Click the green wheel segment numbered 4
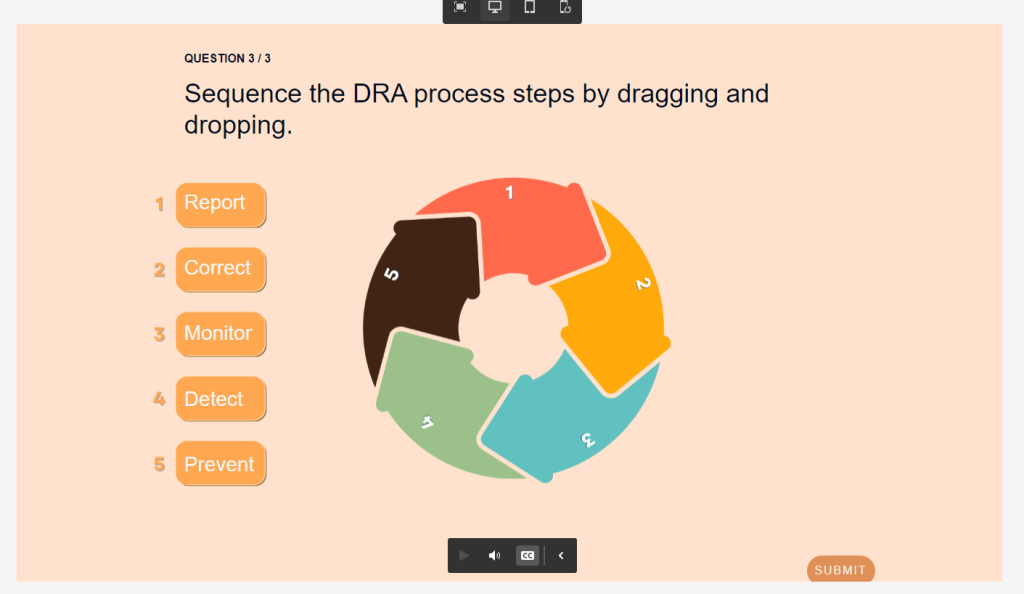1024x594 pixels. pyautogui.click(x=430, y=410)
